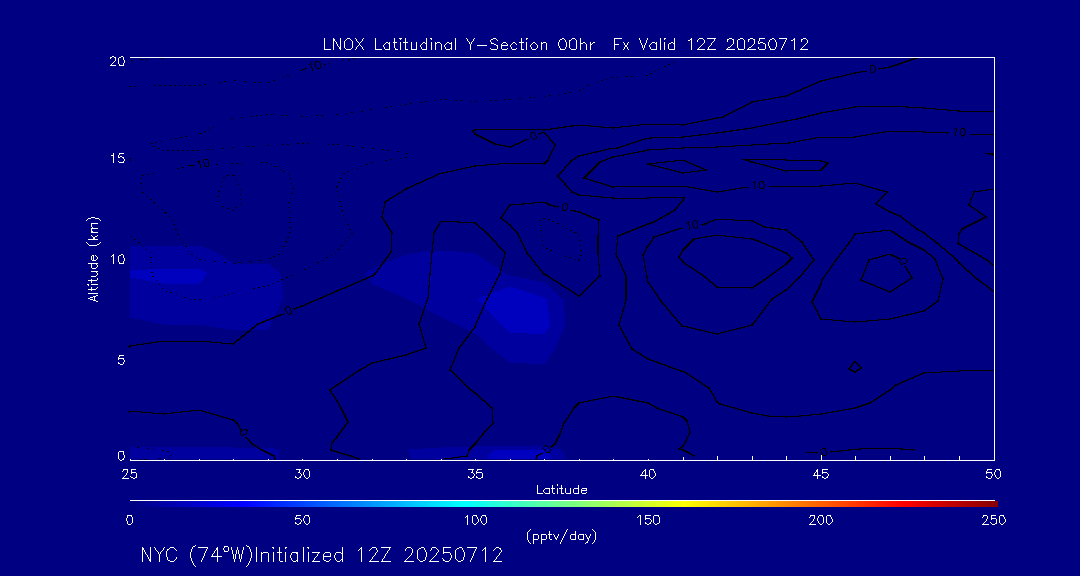Viewport: 1080px width, 576px height.
Task: Click the "(pptv/day)" units label
Action: tap(561, 536)
